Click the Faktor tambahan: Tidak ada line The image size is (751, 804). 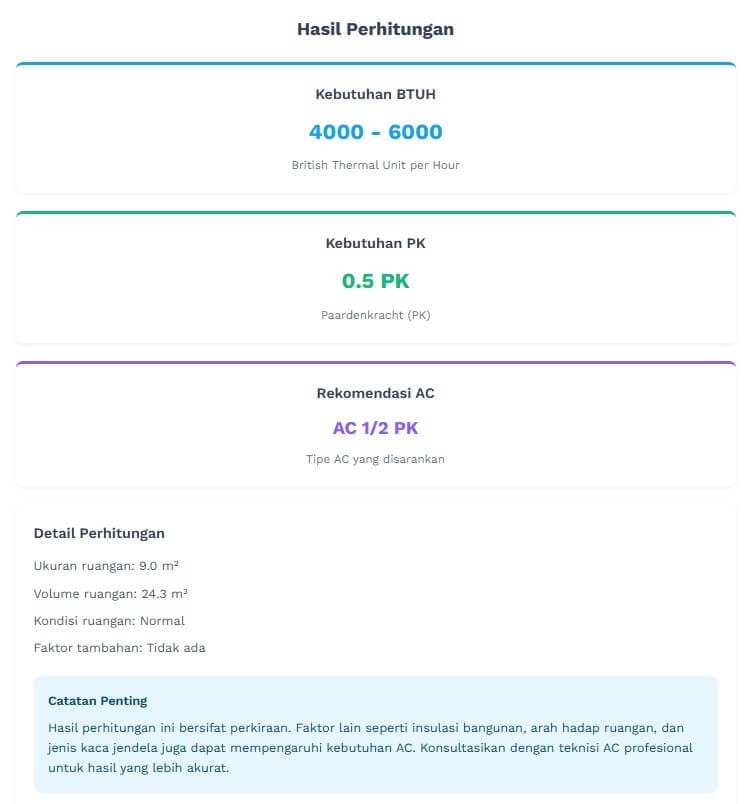(119, 648)
